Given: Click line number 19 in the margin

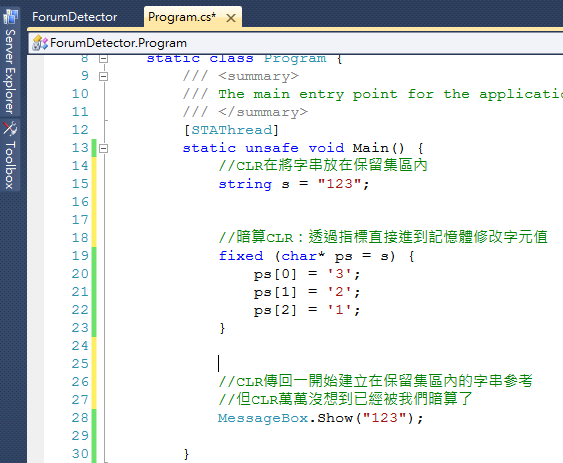Looking at the screenshot, I should click(x=80, y=256).
